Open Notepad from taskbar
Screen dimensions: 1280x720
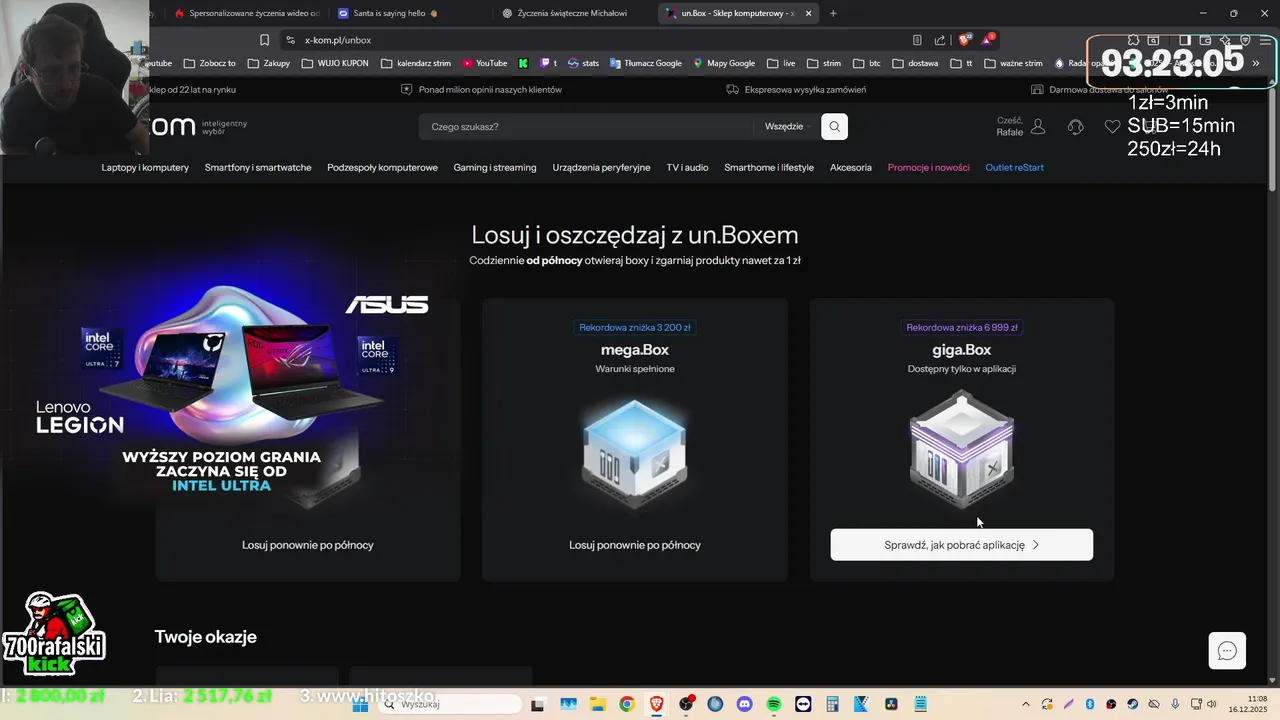point(920,704)
